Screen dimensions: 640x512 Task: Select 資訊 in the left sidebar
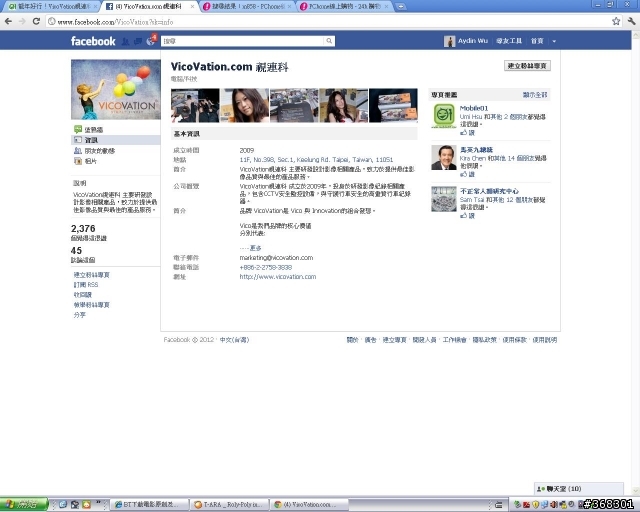(x=116, y=140)
